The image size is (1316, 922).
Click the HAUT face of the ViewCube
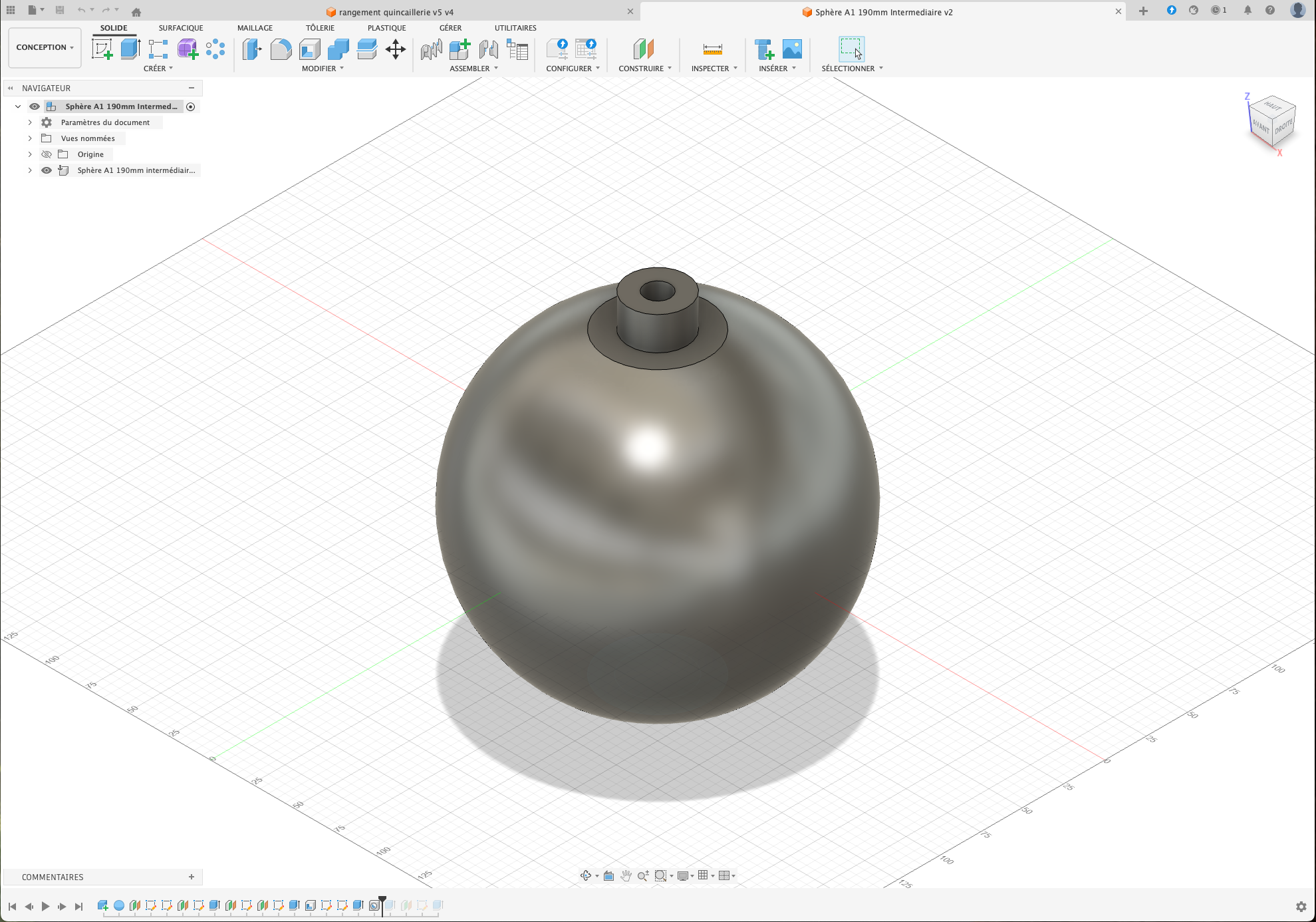pos(1273,106)
